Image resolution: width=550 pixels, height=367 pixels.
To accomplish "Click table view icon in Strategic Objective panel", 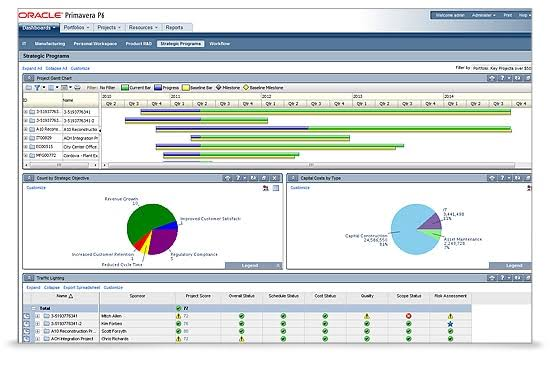I will tap(276, 188).
